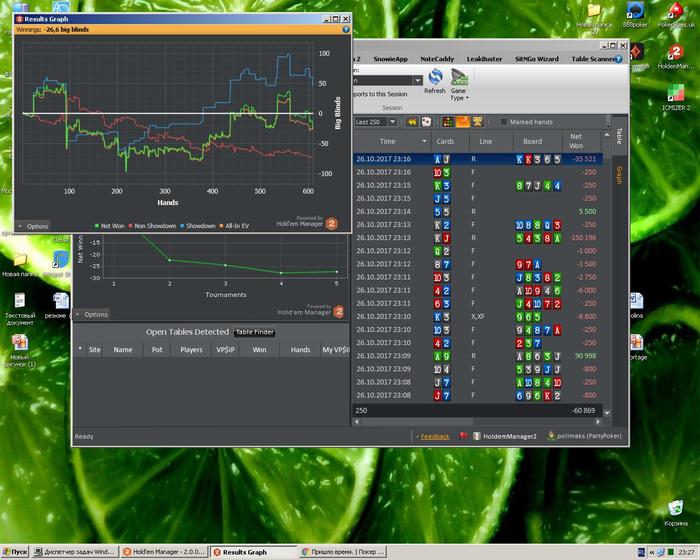Click the Site column header in Open Tables
This screenshot has width=700, height=560.
click(94, 350)
